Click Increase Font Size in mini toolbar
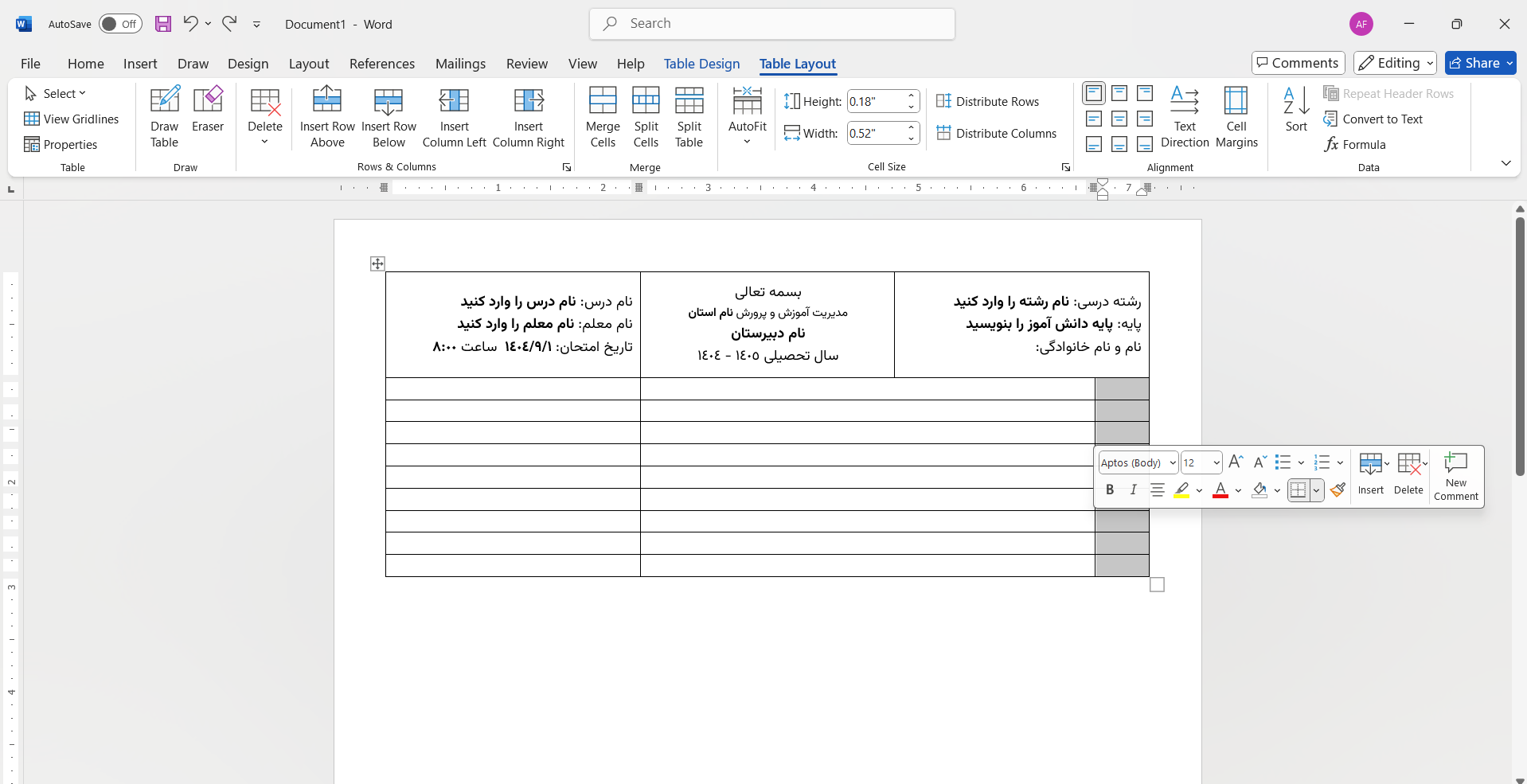 pyautogui.click(x=1236, y=462)
